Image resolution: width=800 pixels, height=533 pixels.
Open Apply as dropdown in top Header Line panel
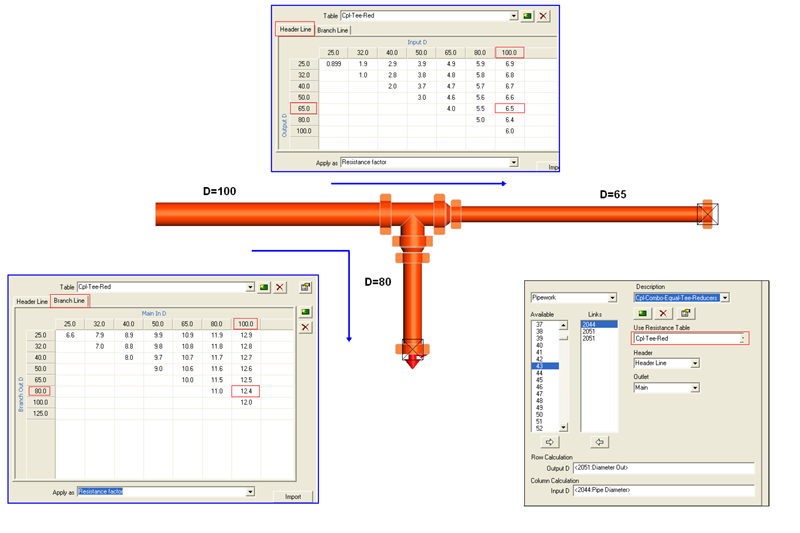pyautogui.click(x=513, y=162)
